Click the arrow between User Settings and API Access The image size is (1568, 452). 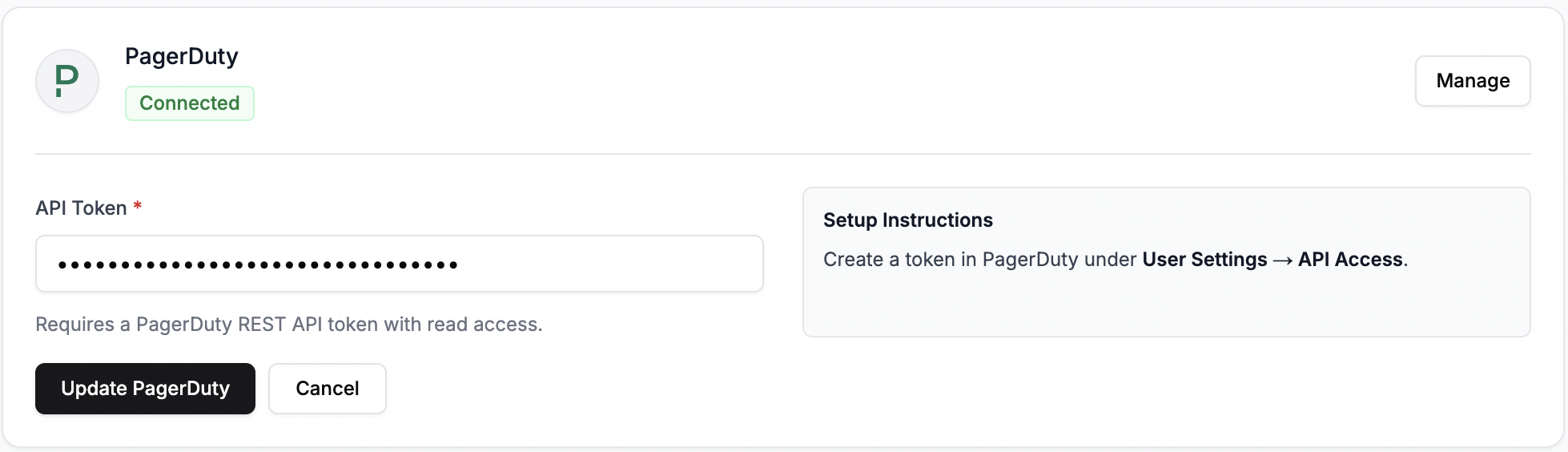(1283, 260)
